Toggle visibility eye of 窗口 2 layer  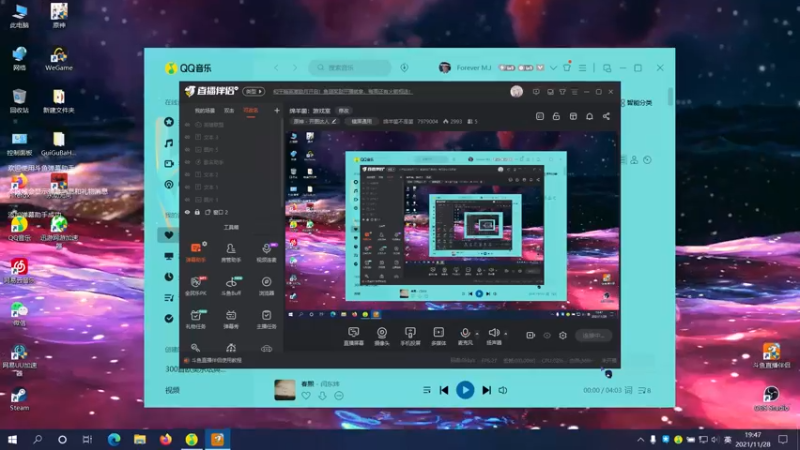pyautogui.click(x=187, y=212)
